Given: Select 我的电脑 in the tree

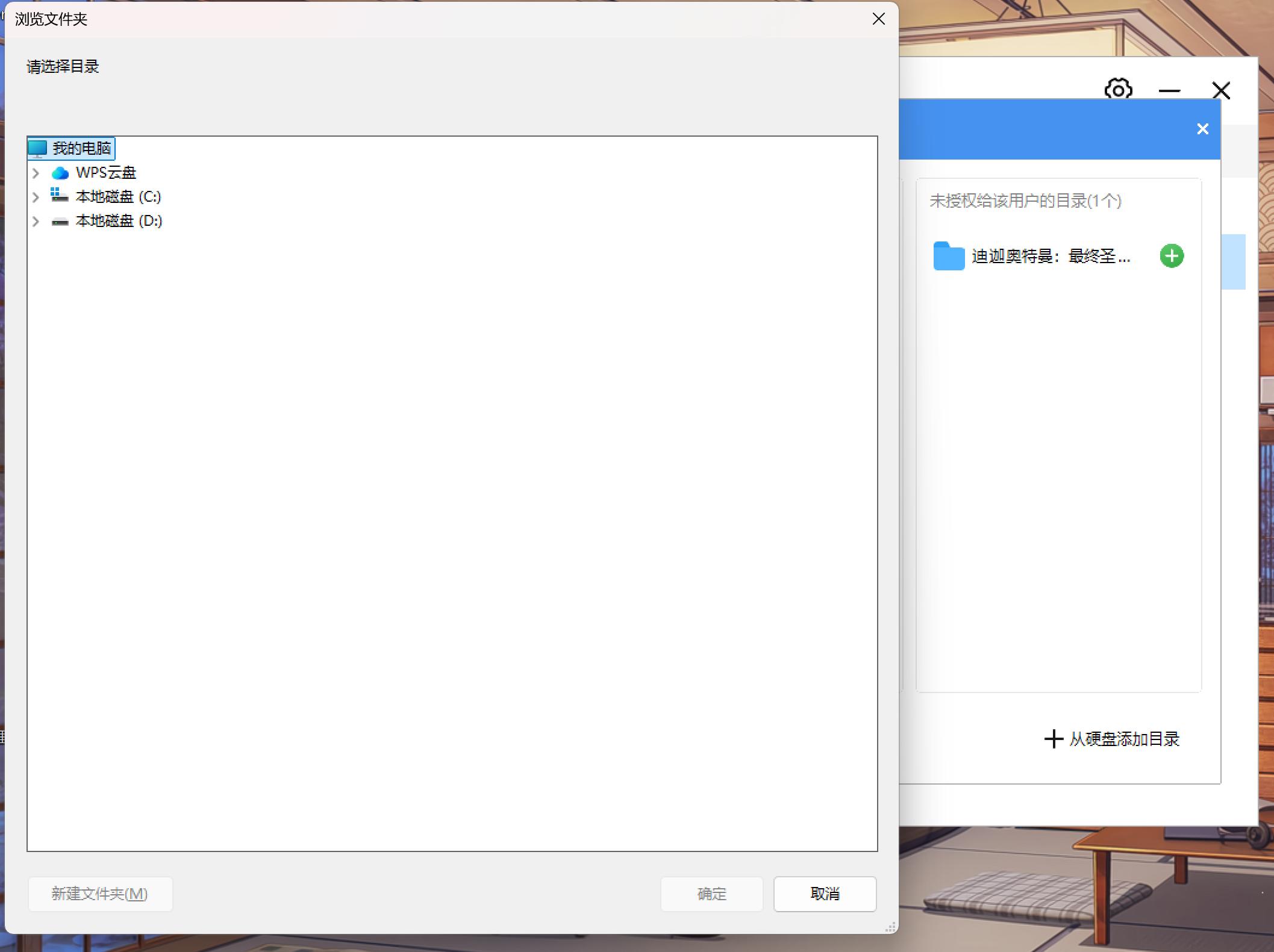Looking at the screenshot, I should pyautogui.click(x=81, y=148).
